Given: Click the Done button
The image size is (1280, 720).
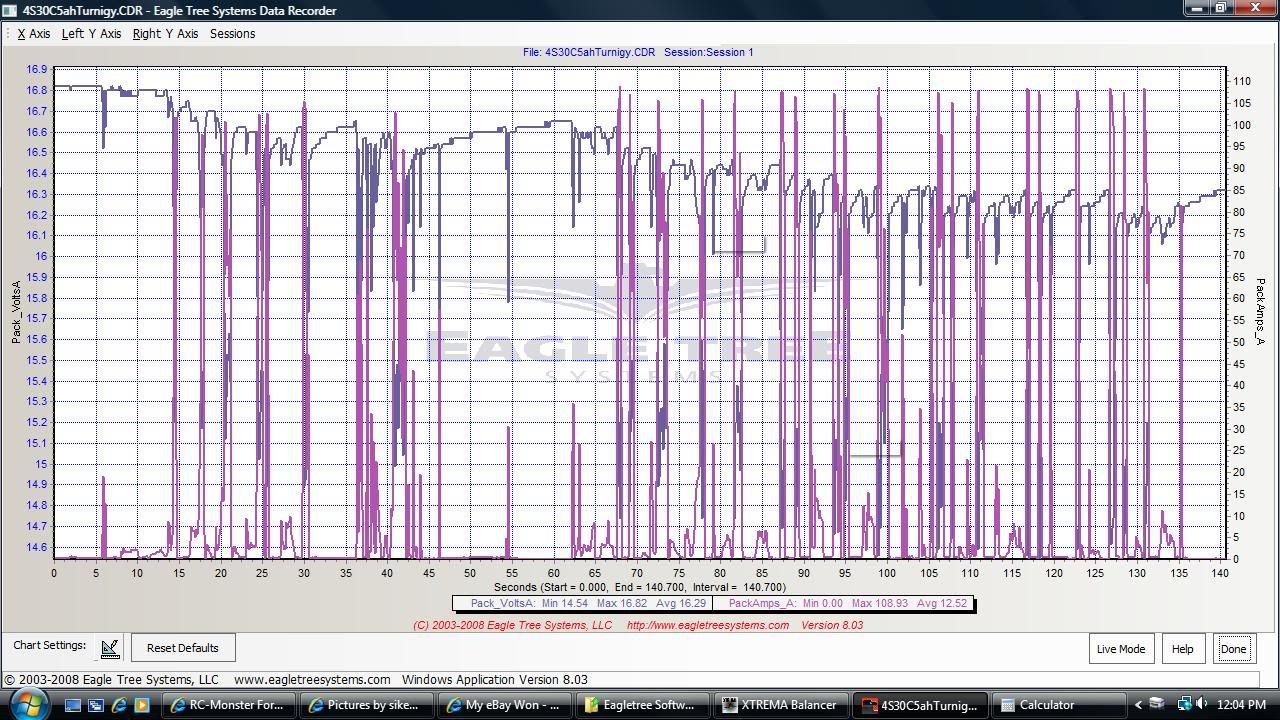Looking at the screenshot, I should [x=1233, y=648].
